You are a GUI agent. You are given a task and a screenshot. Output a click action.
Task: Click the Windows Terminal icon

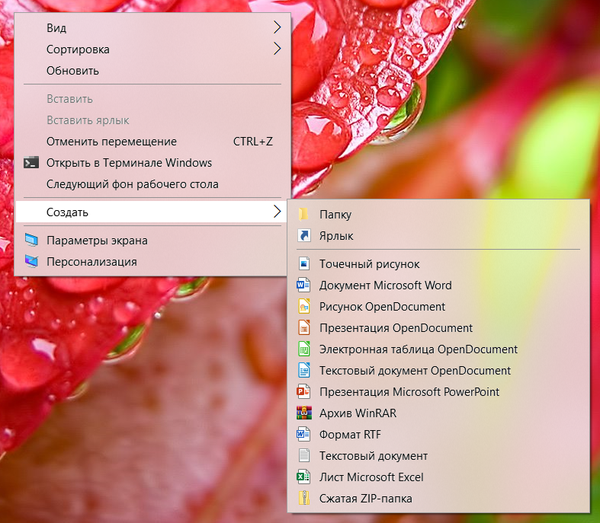coord(31,163)
